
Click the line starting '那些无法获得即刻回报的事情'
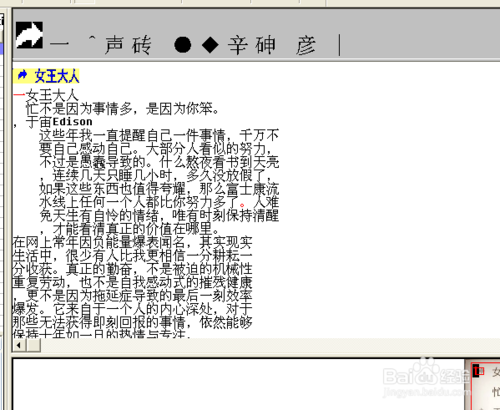coord(132,322)
